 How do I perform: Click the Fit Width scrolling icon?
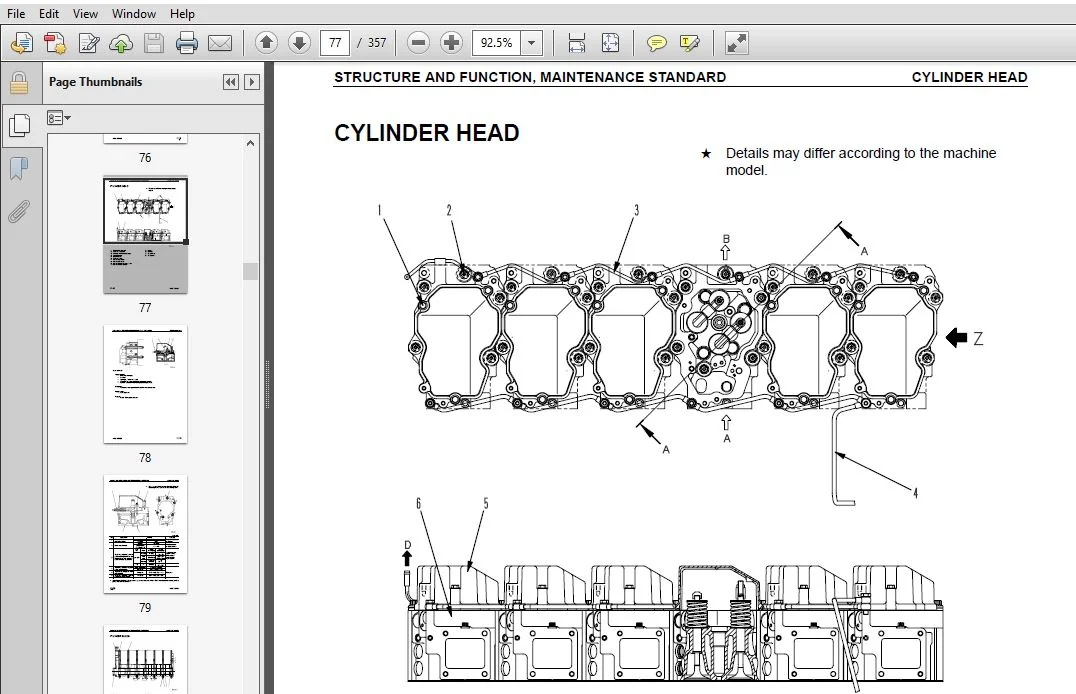click(x=577, y=43)
